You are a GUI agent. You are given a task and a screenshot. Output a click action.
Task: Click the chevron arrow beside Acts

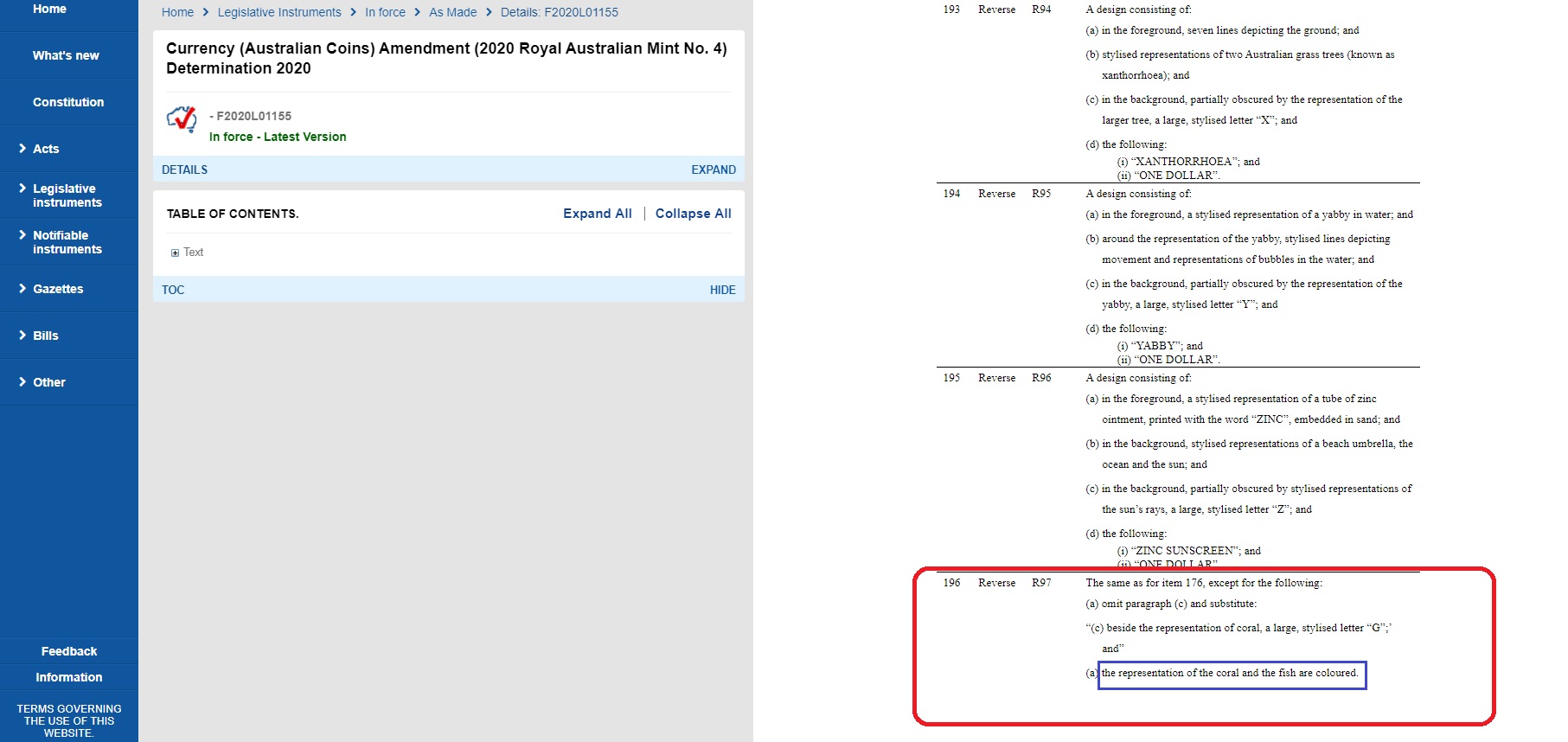22,149
